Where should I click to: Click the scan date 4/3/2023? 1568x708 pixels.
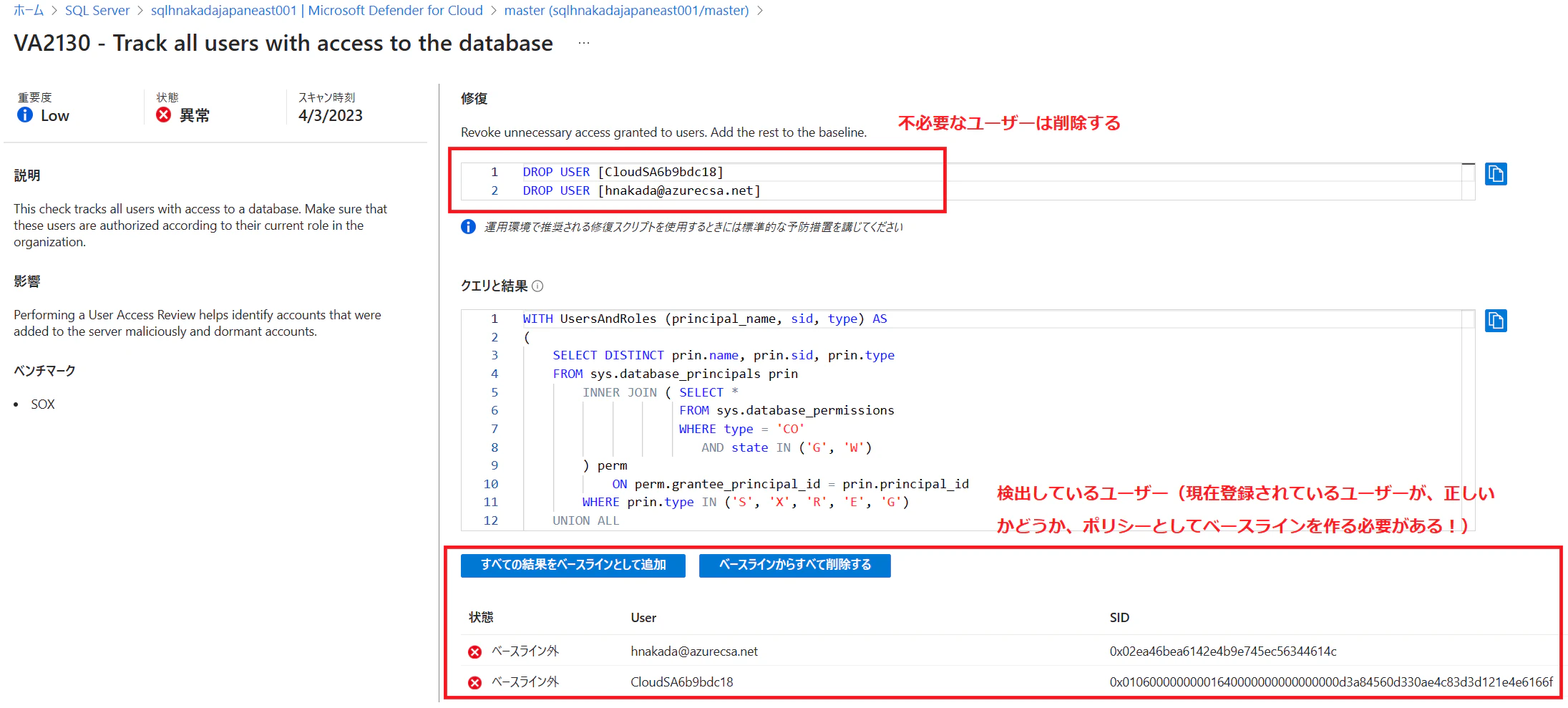point(331,115)
